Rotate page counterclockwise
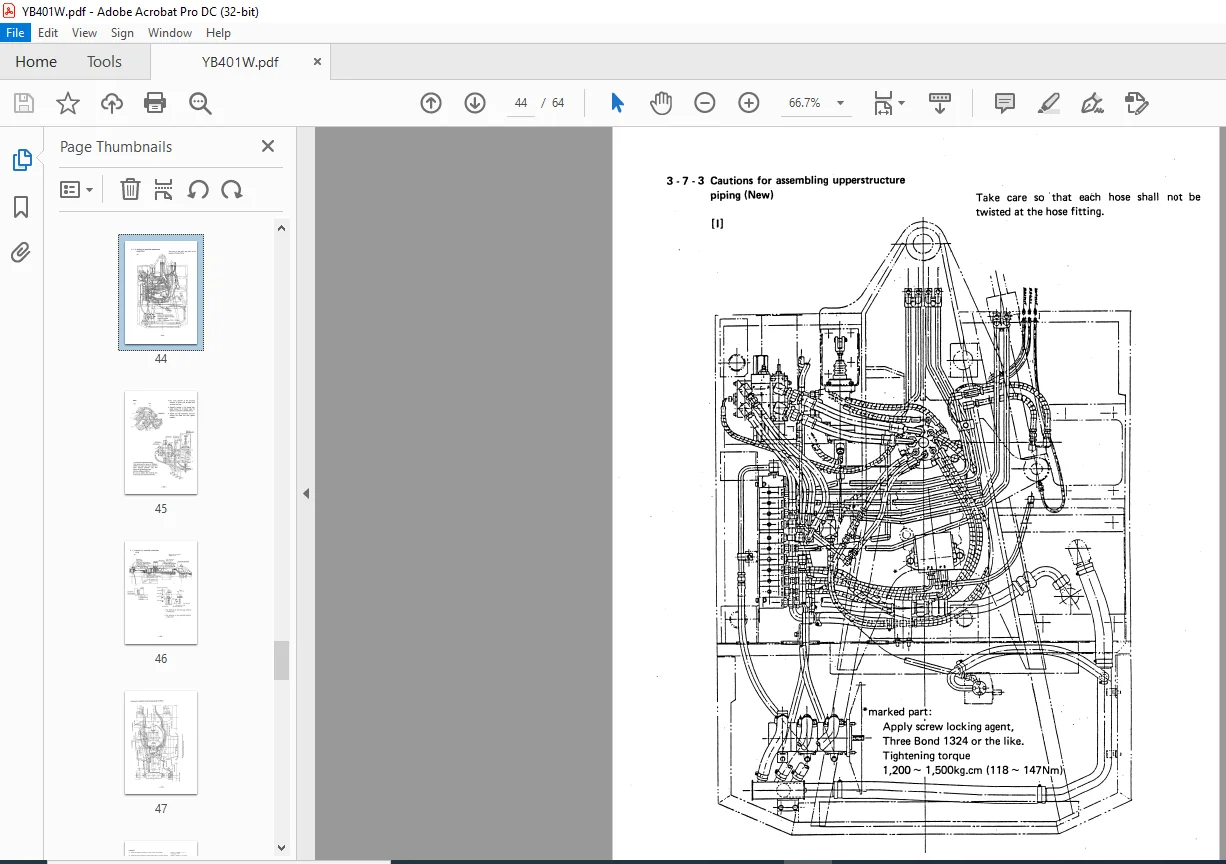Viewport: 1226px width, 864px height. [x=198, y=189]
